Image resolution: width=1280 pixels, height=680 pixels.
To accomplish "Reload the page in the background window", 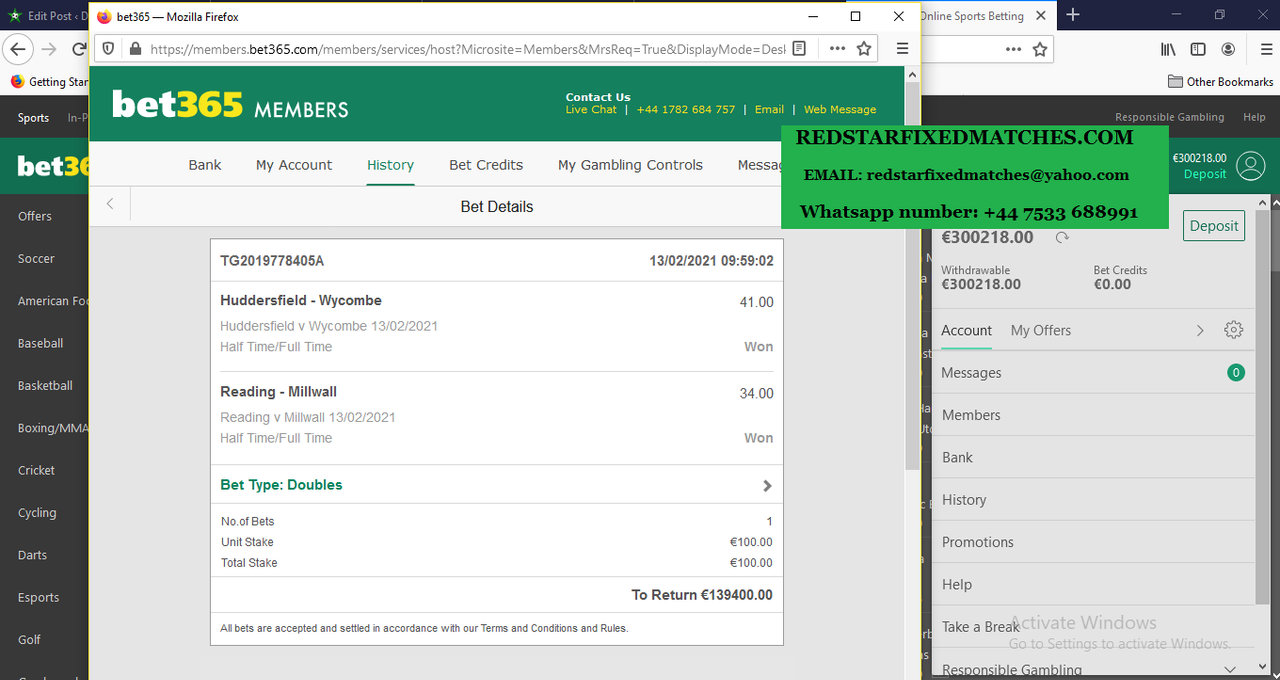I will (x=78, y=49).
